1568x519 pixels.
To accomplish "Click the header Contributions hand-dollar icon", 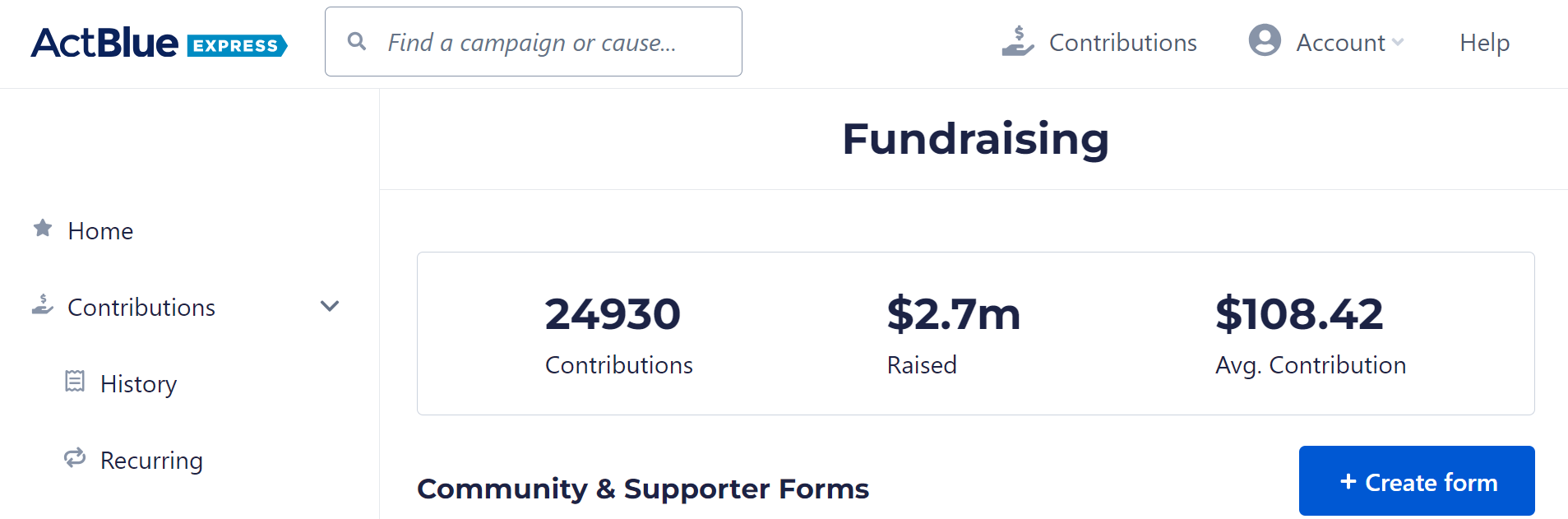I will 1017,41.
